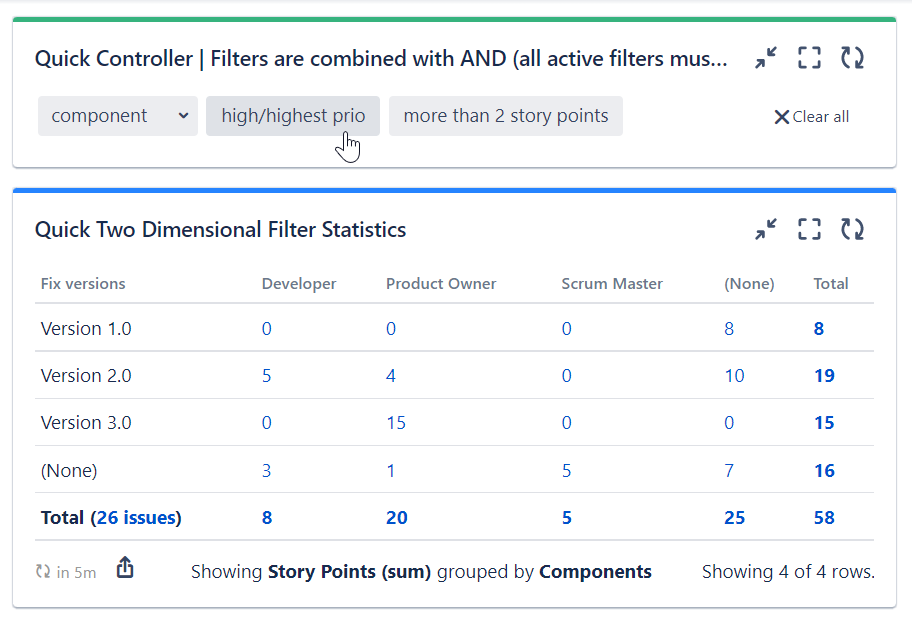Deactivate the high/highest prio quick filter
The width and height of the screenshot is (912, 621).
click(x=292, y=116)
